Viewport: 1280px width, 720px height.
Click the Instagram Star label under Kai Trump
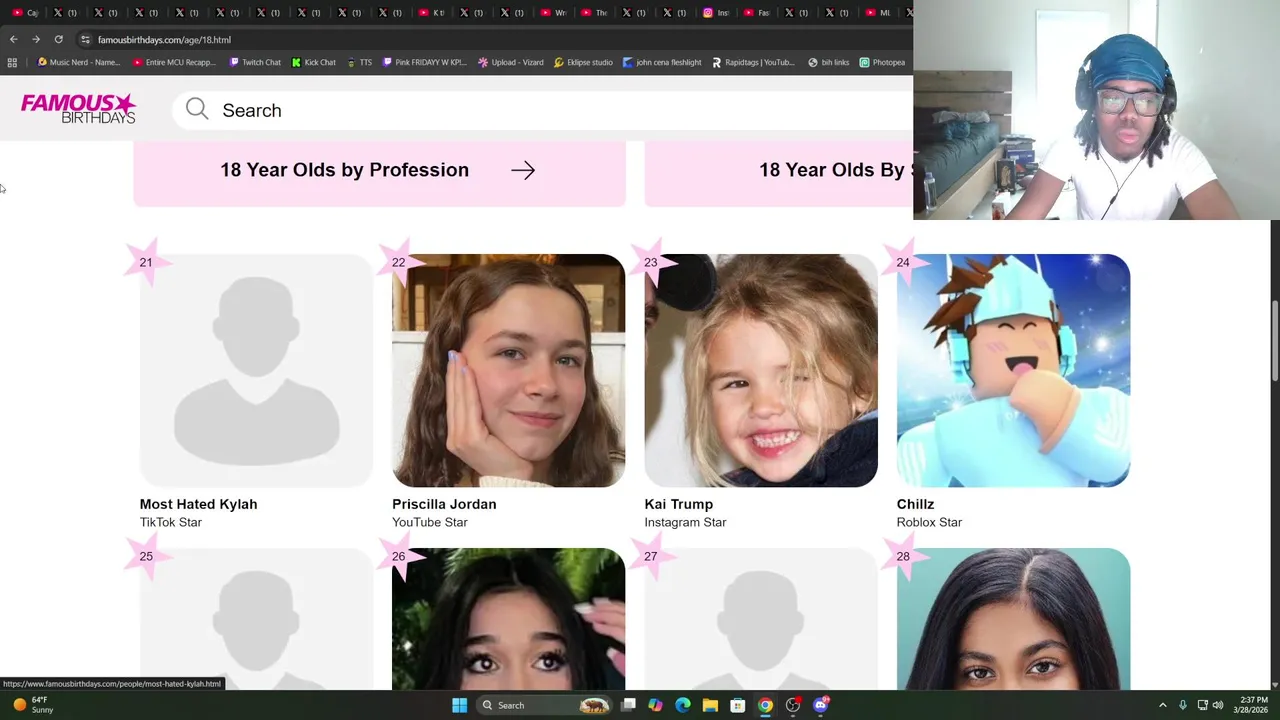coord(685,522)
